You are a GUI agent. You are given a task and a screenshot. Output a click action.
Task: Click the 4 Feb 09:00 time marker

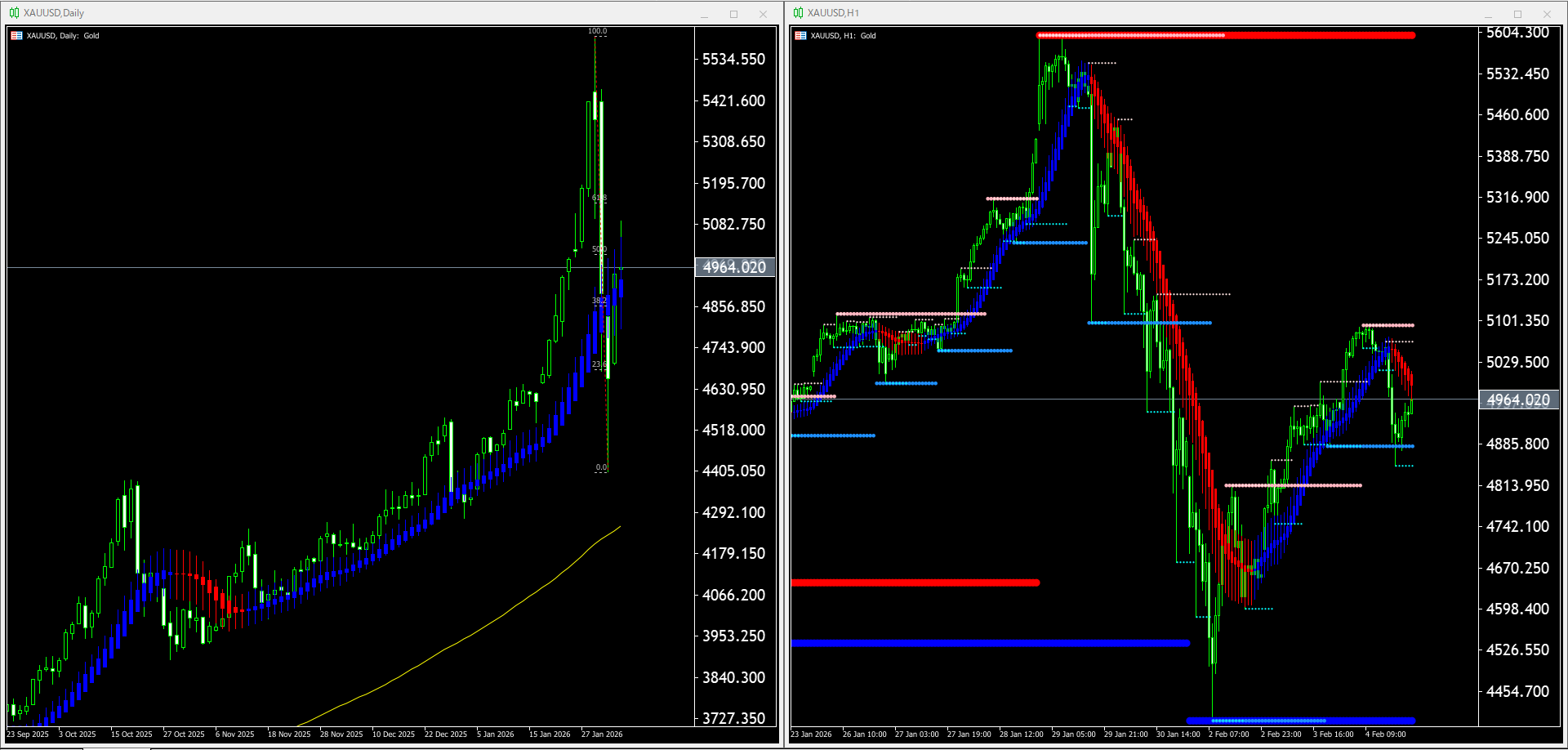pos(1386,734)
